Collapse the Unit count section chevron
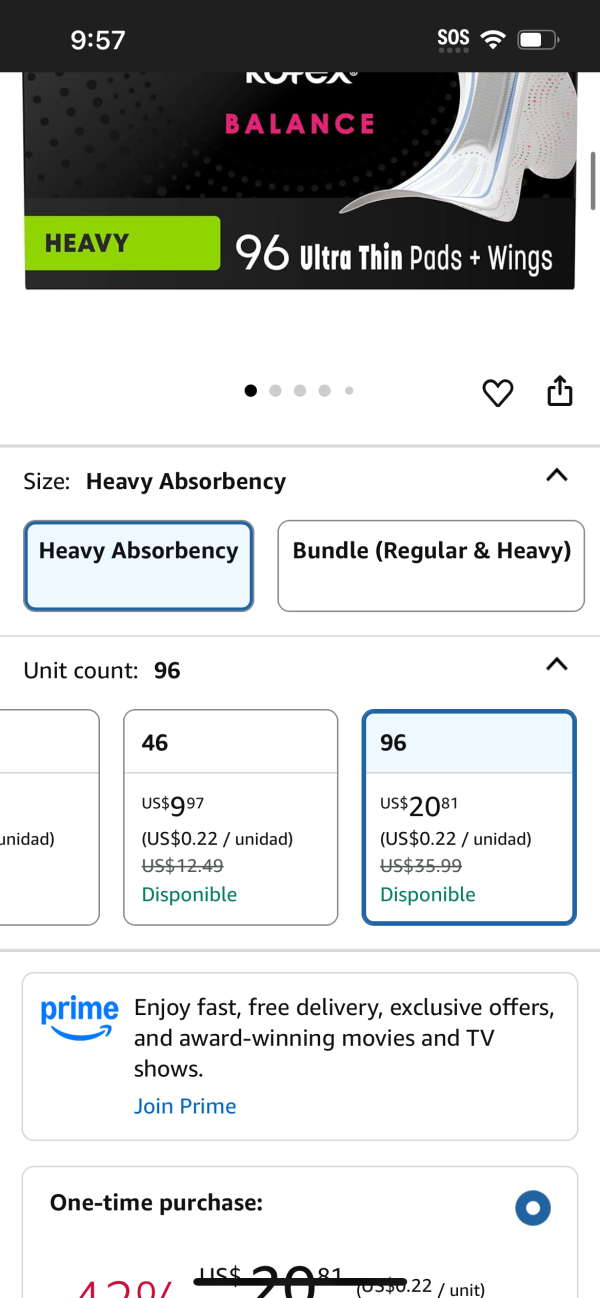 557,664
